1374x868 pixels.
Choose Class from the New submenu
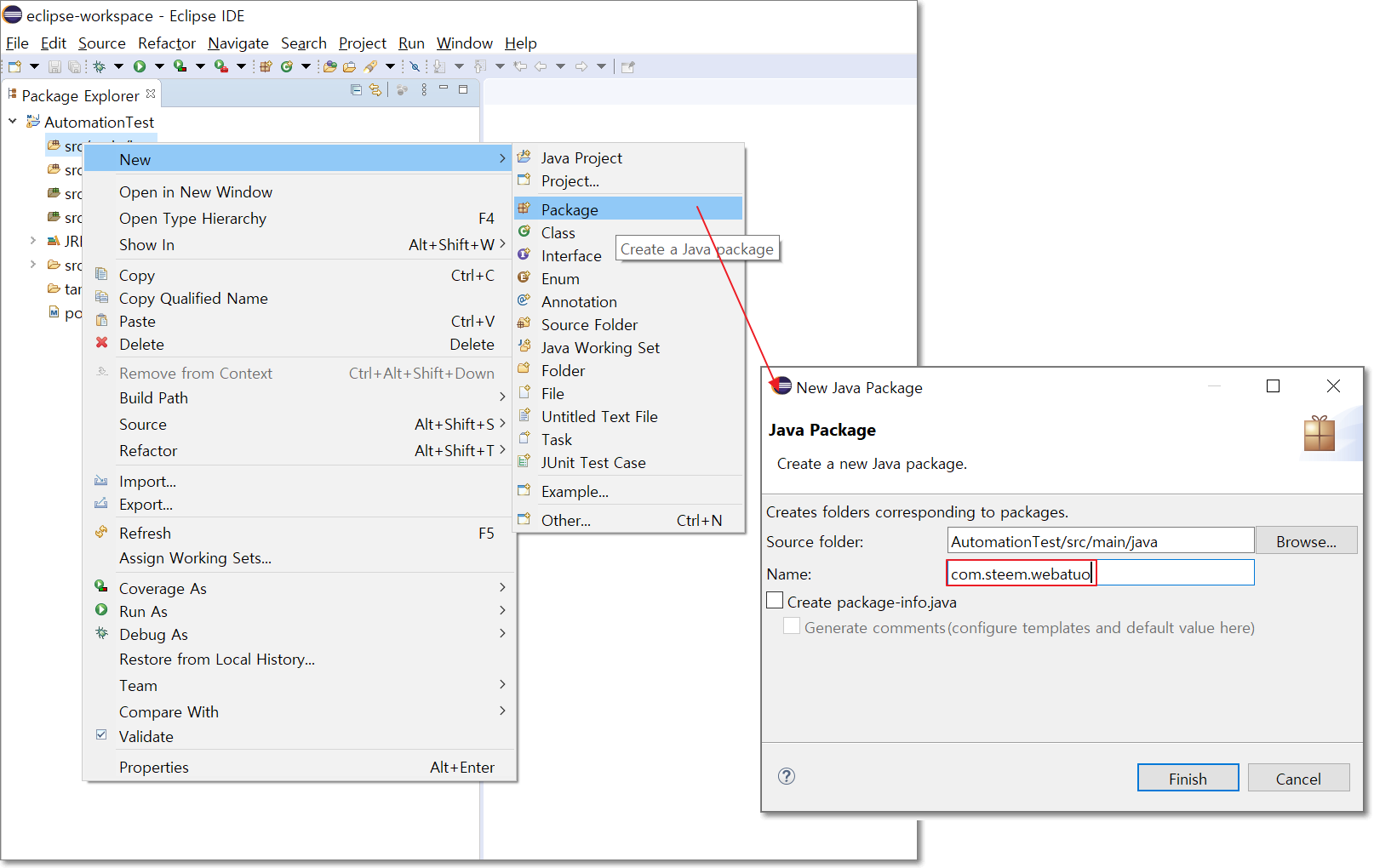[628, 232]
